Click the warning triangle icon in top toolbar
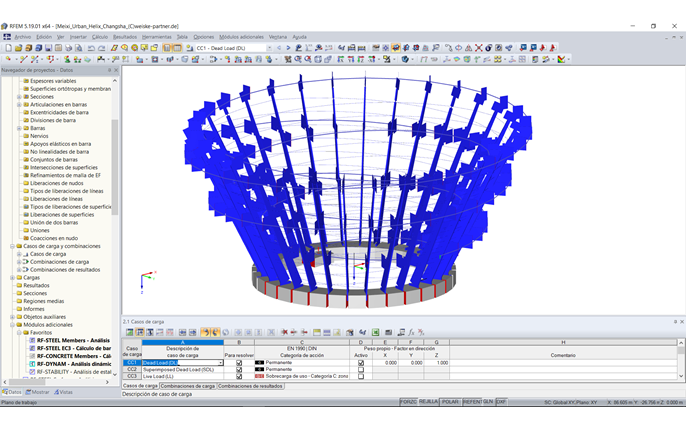Screen dimensions: 686x429 tap(469, 48)
